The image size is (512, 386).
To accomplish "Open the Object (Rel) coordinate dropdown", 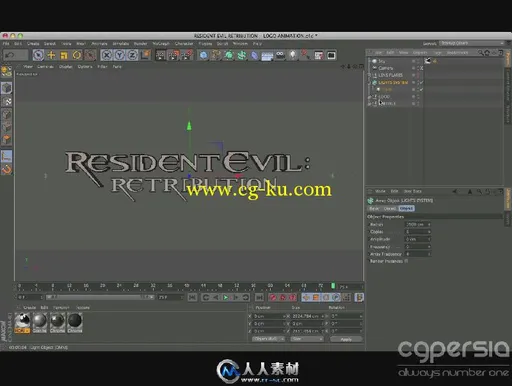I will pos(268,339).
